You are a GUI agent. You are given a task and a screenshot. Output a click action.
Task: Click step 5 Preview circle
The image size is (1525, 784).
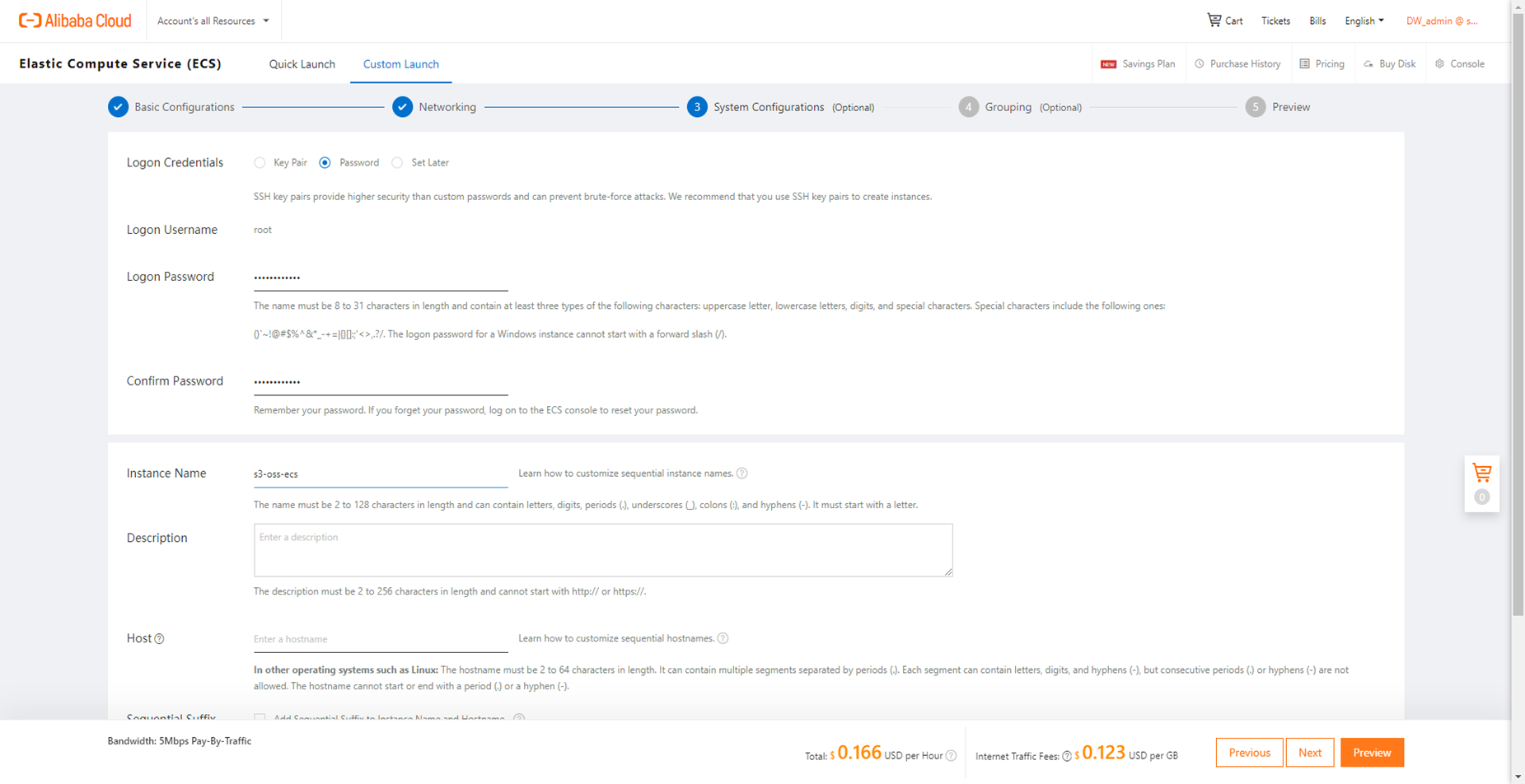click(x=1255, y=107)
